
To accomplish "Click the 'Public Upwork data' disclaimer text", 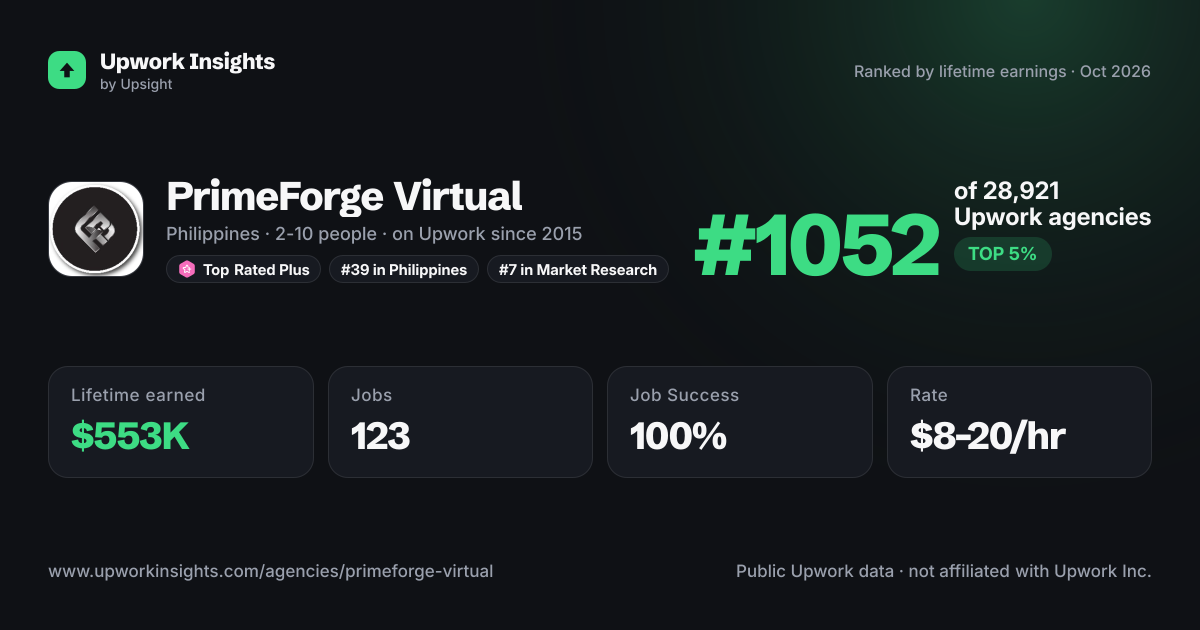I will pyautogui.click(x=943, y=572).
